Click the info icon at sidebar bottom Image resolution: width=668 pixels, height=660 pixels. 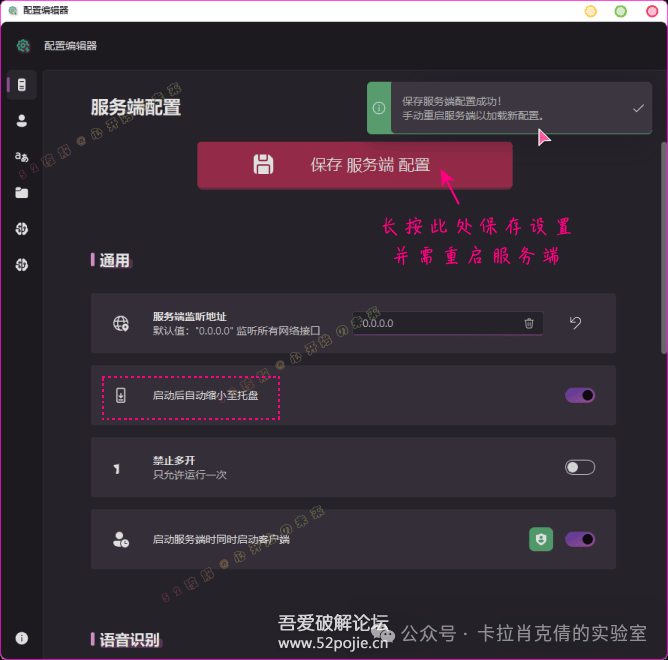click(21, 638)
